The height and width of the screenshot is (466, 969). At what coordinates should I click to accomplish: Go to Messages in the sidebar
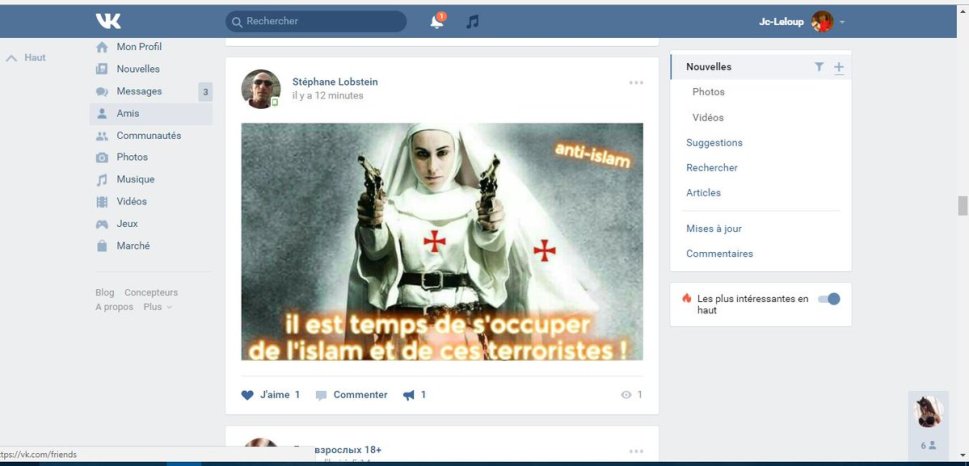[x=139, y=91]
